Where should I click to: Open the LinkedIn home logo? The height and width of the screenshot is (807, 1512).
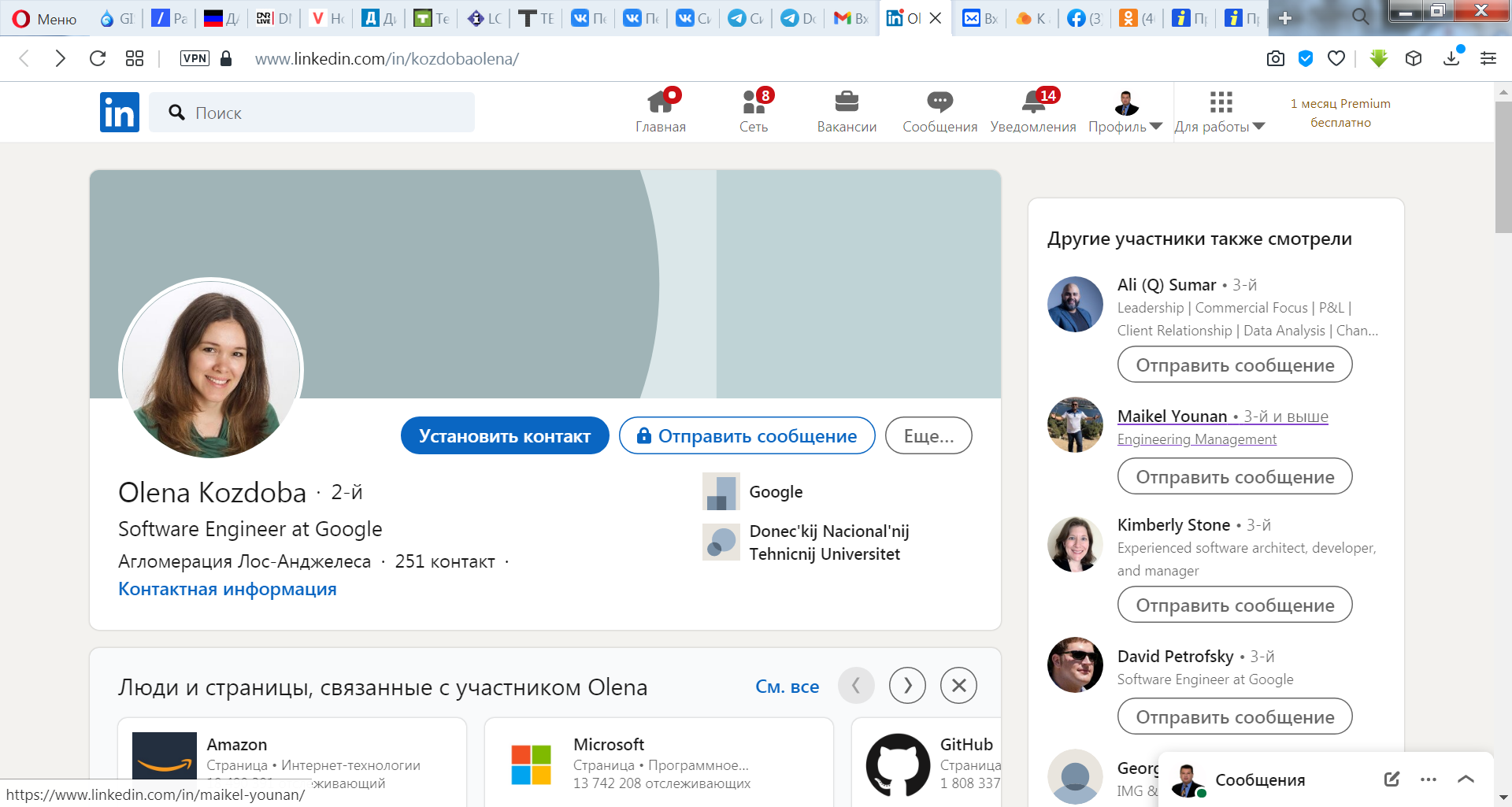coord(120,112)
